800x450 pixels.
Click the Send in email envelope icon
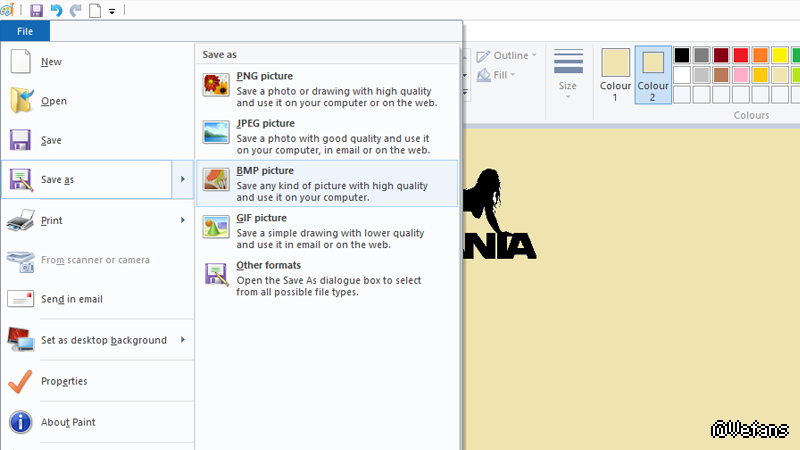tap(20, 298)
